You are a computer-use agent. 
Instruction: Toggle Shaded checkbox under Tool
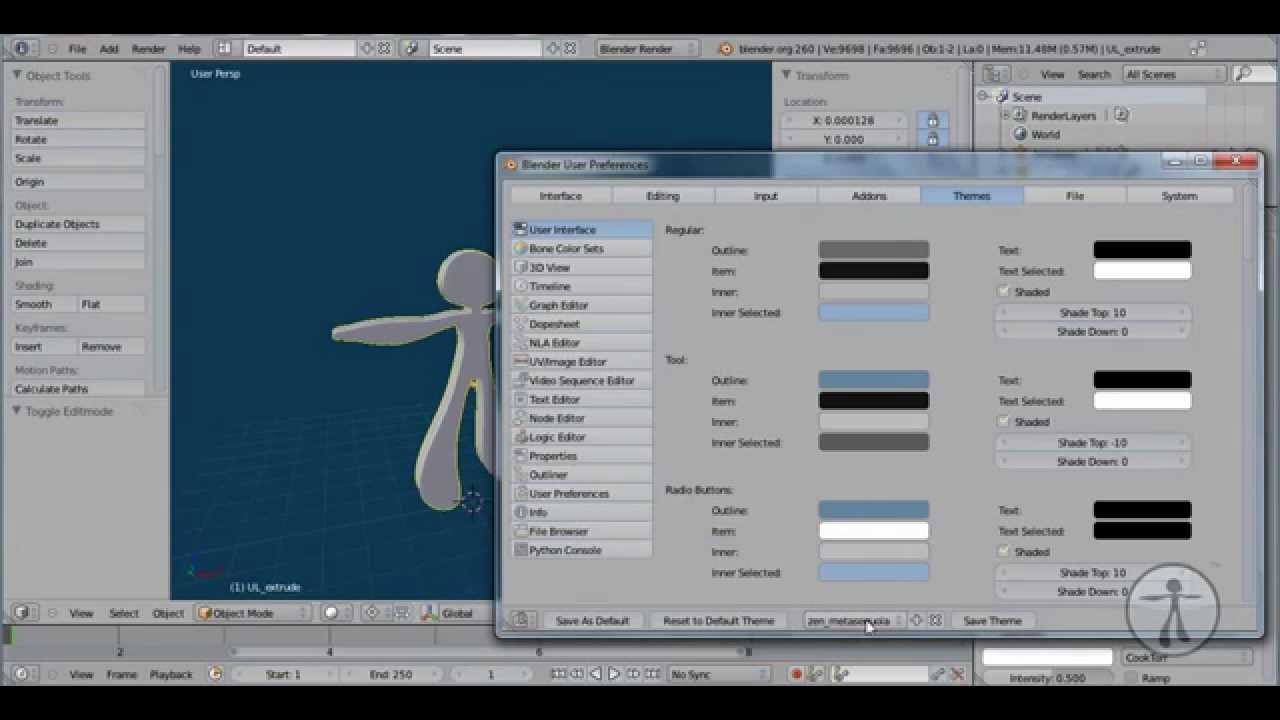pyautogui.click(x=1004, y=422)
